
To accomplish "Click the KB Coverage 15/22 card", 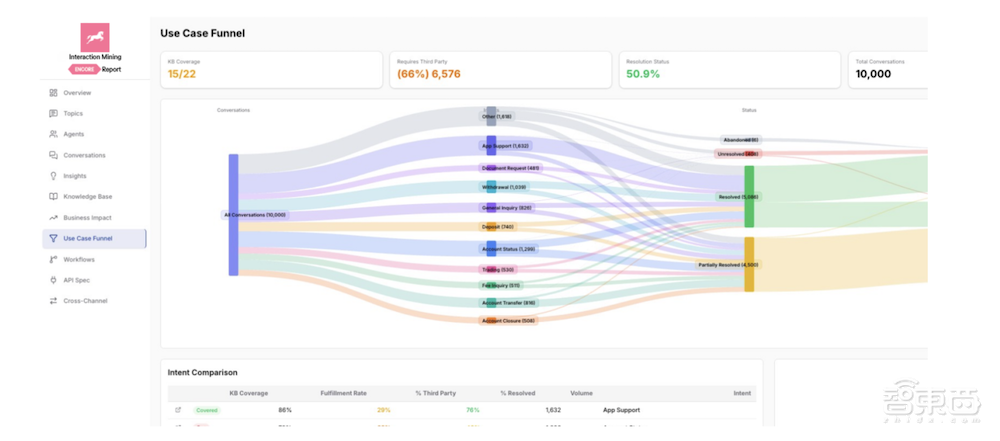I will click(272, 70).
